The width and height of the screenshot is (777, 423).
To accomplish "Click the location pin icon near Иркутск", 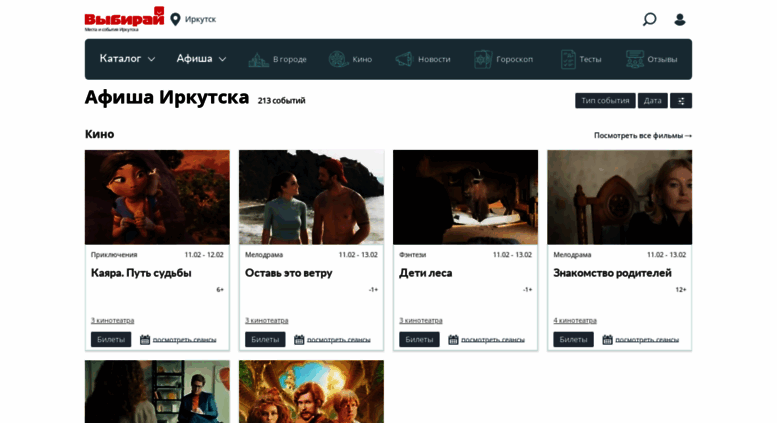I will click(175, 19).
